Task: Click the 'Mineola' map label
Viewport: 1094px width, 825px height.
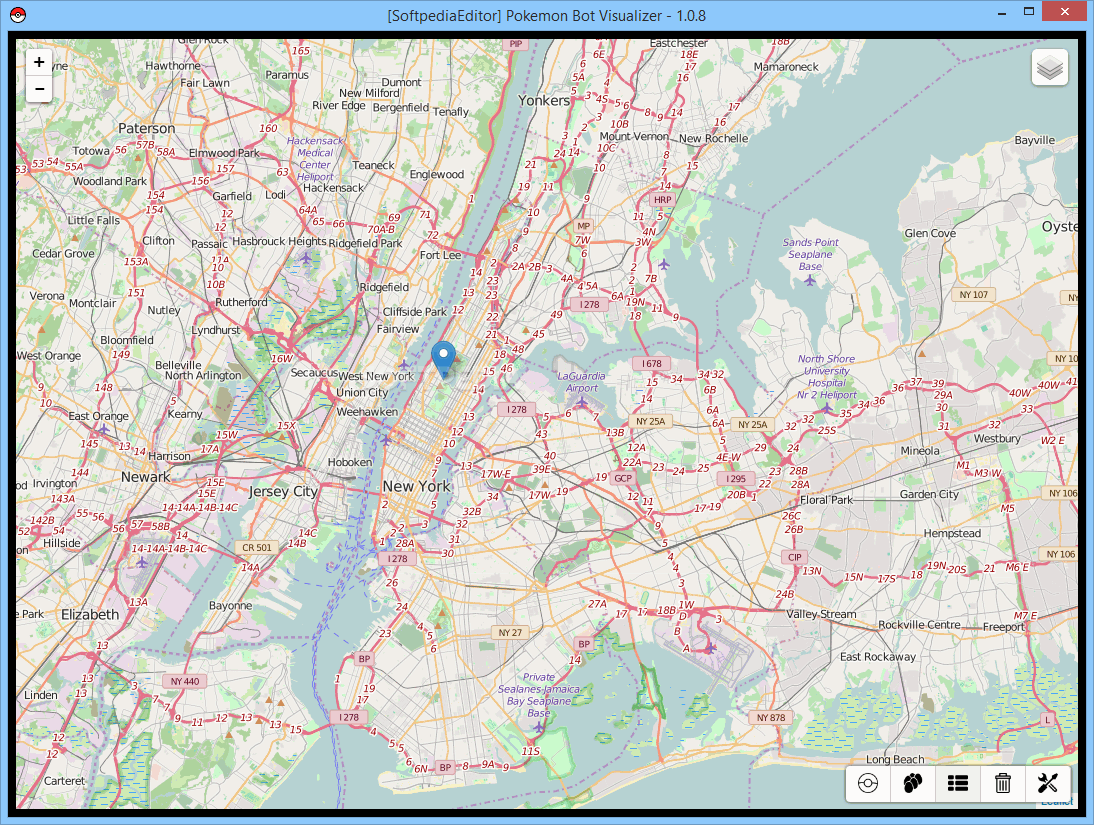Action: (920, 451)
